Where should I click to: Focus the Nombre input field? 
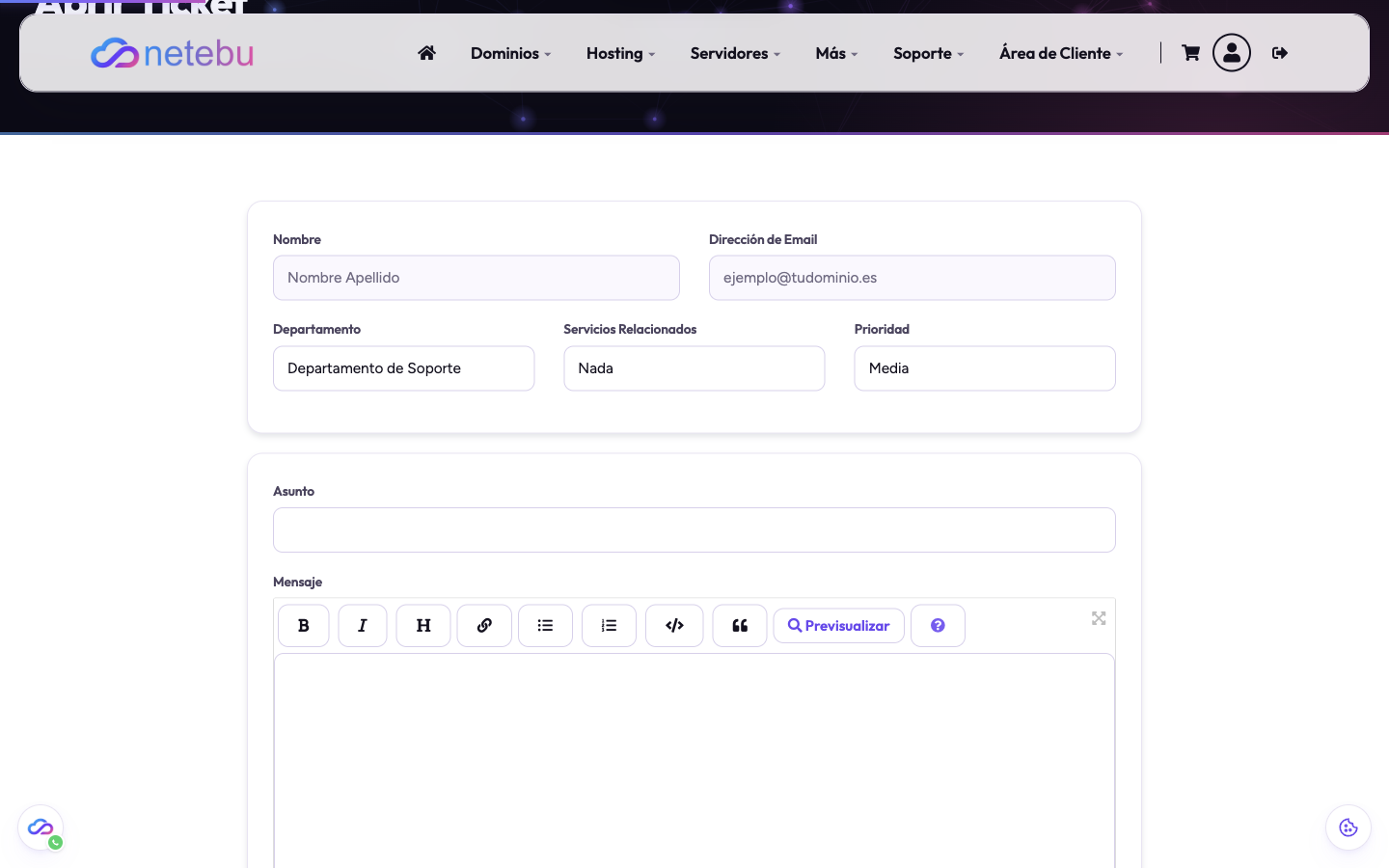[477, 278]
